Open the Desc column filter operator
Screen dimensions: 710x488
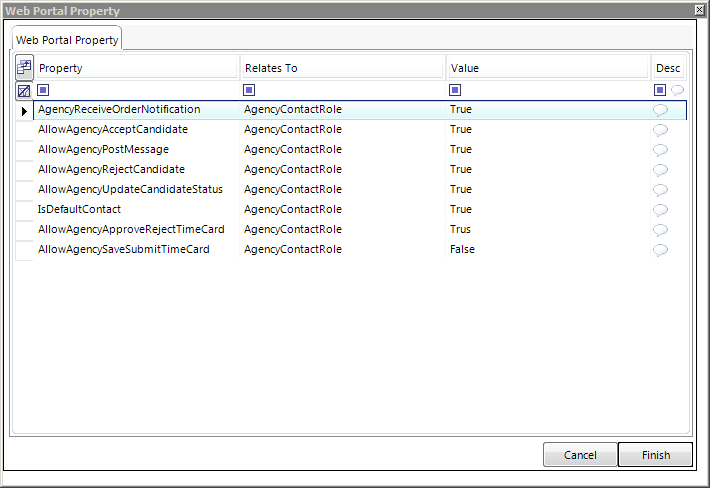[660, 90]
